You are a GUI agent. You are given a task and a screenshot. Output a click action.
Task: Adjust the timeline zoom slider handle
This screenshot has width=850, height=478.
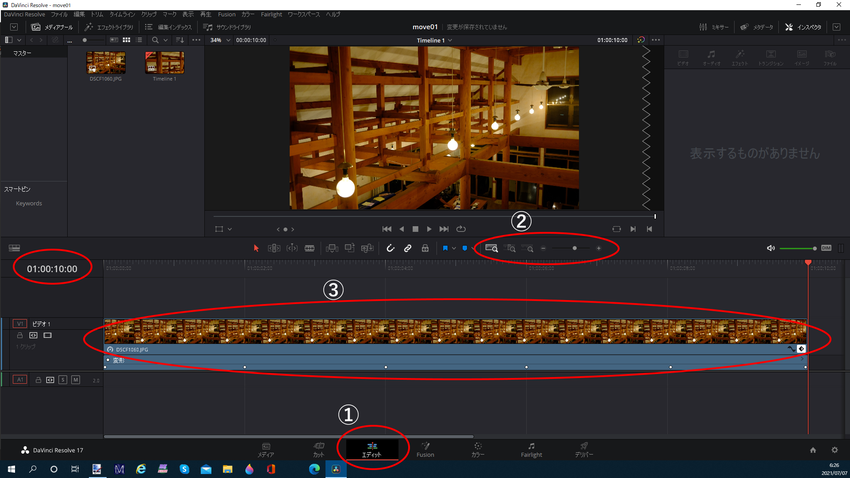[x=575, y=248]
